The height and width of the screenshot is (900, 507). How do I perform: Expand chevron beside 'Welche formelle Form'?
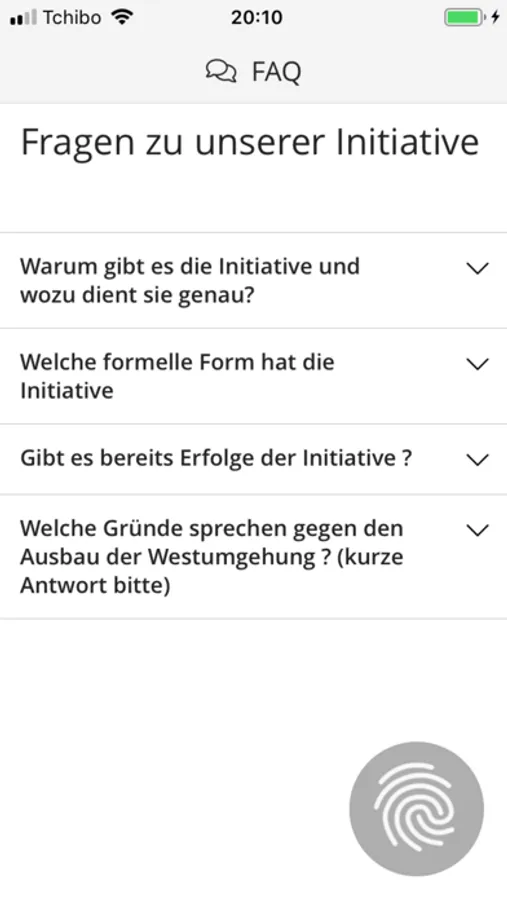coord(477,364)
